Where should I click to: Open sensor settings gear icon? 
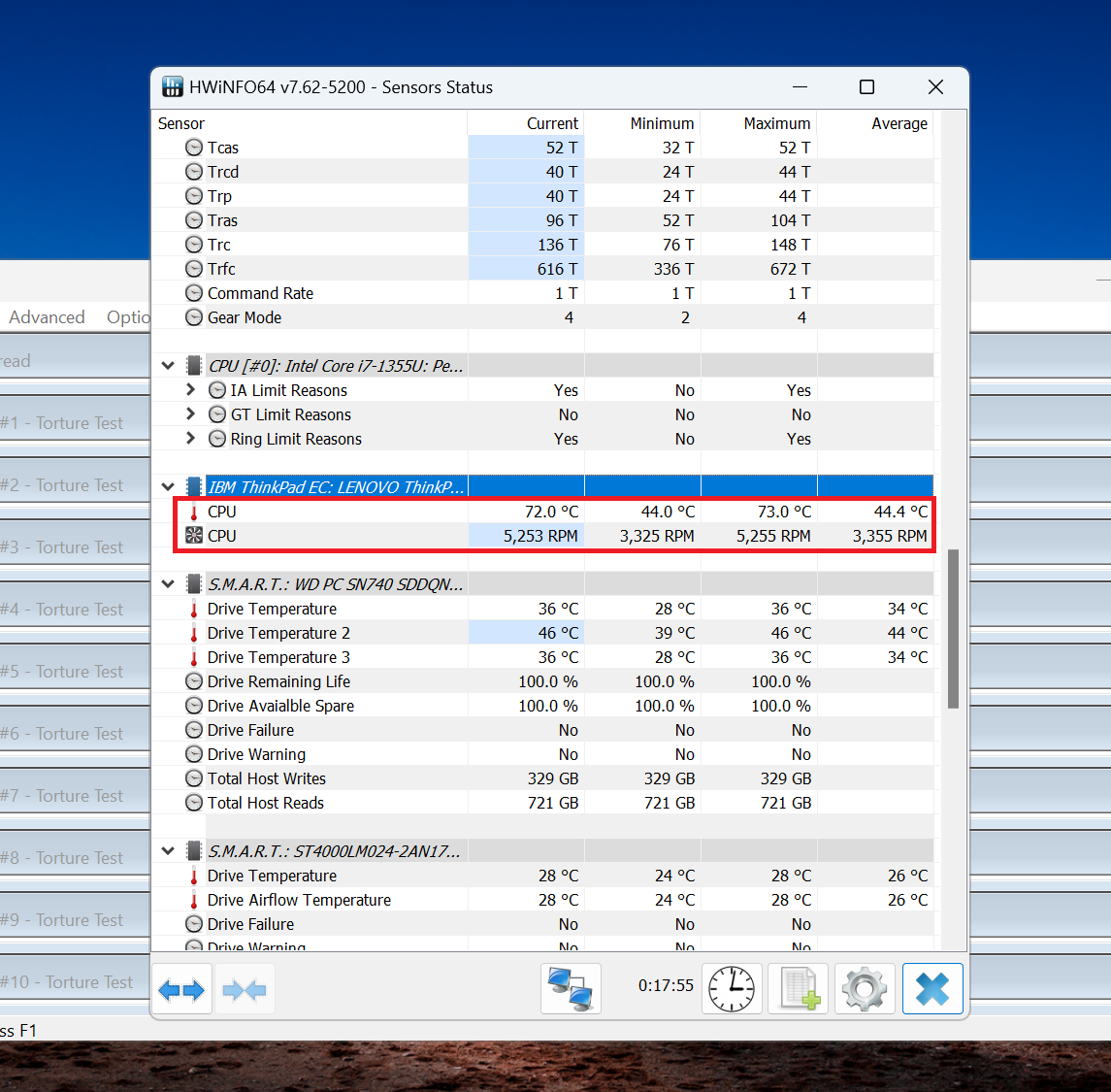pyautogui.click(x=865, y=989)
